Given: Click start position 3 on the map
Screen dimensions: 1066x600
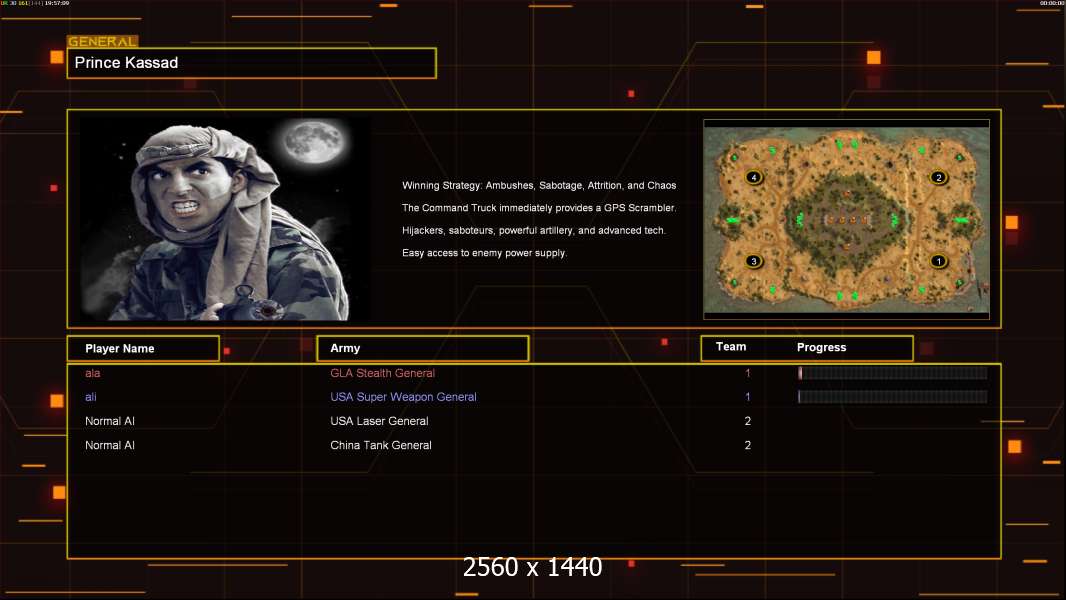Looking at the screenshot, I should [x=753, y=261].
